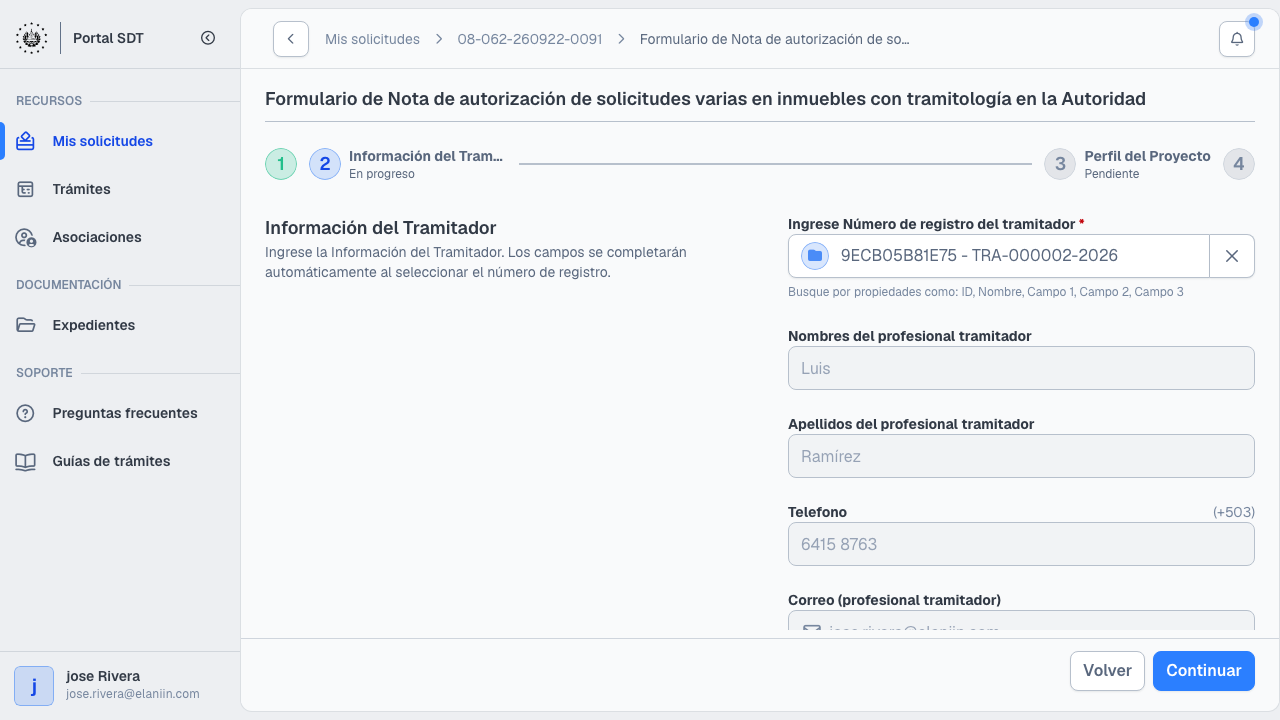
Task: Click the Mis solicitudes sidebar icon
Action: 26,141
